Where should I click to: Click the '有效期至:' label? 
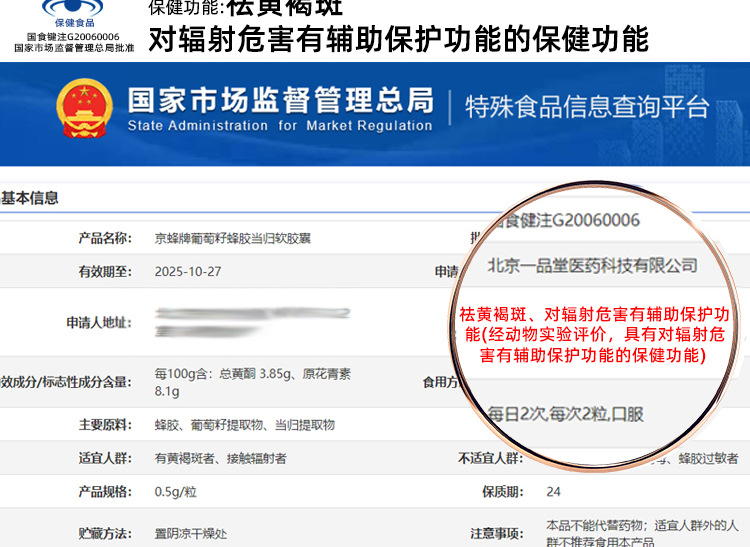(105, 272)
